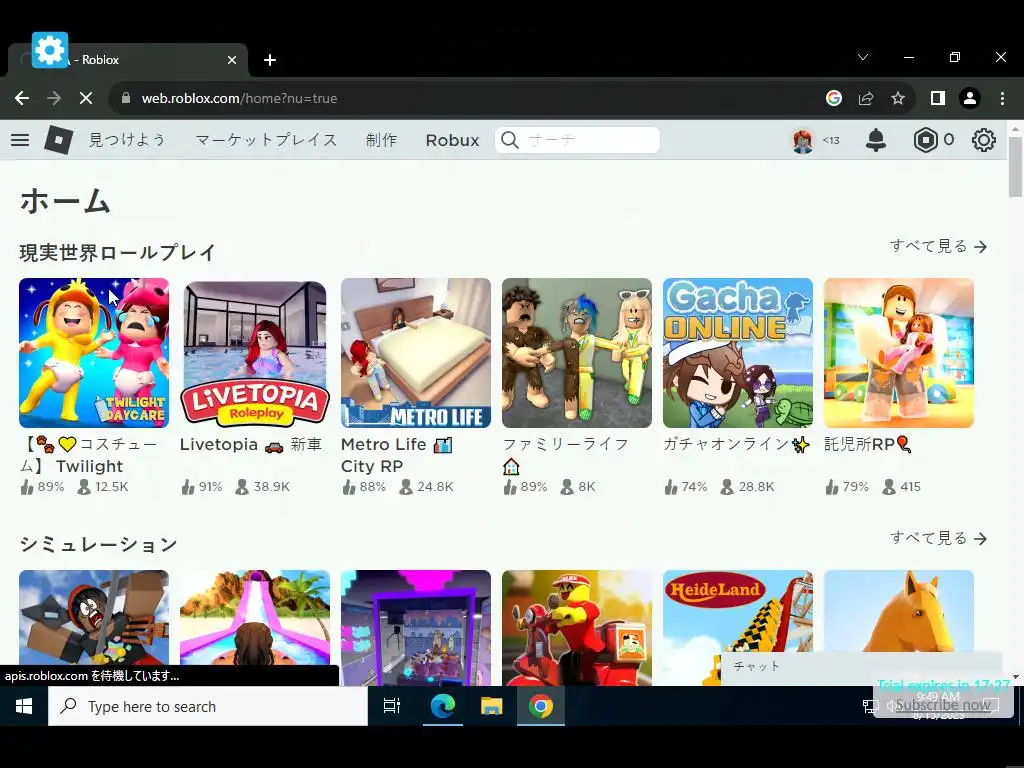Click すべて見る for シミュレーション
The width and height of the screenshot is (1024, 768).
coord(938,538)
